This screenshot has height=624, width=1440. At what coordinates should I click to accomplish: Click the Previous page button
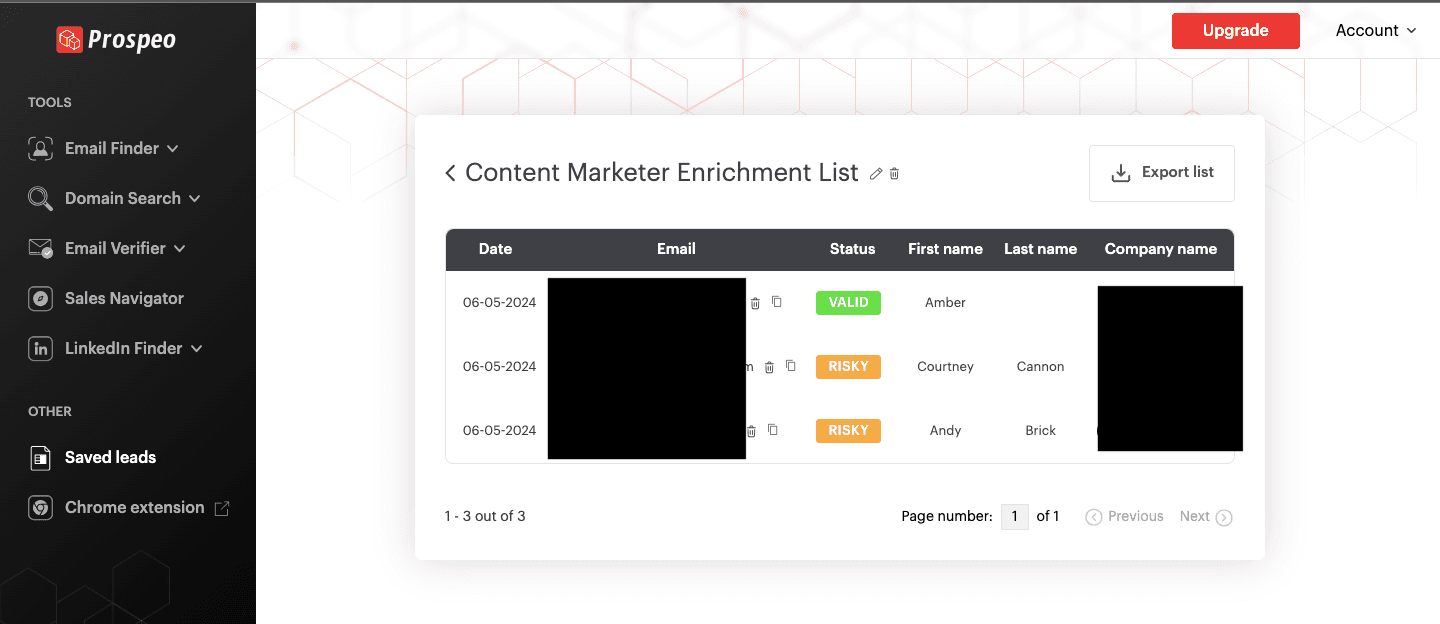[1125, 516]
